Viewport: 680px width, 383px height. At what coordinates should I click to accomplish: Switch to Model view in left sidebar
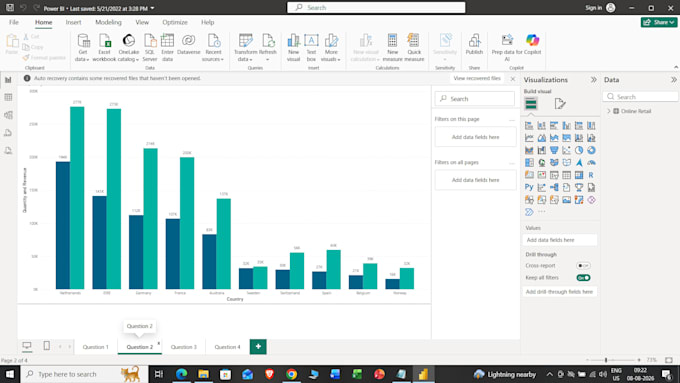[8, 115]
